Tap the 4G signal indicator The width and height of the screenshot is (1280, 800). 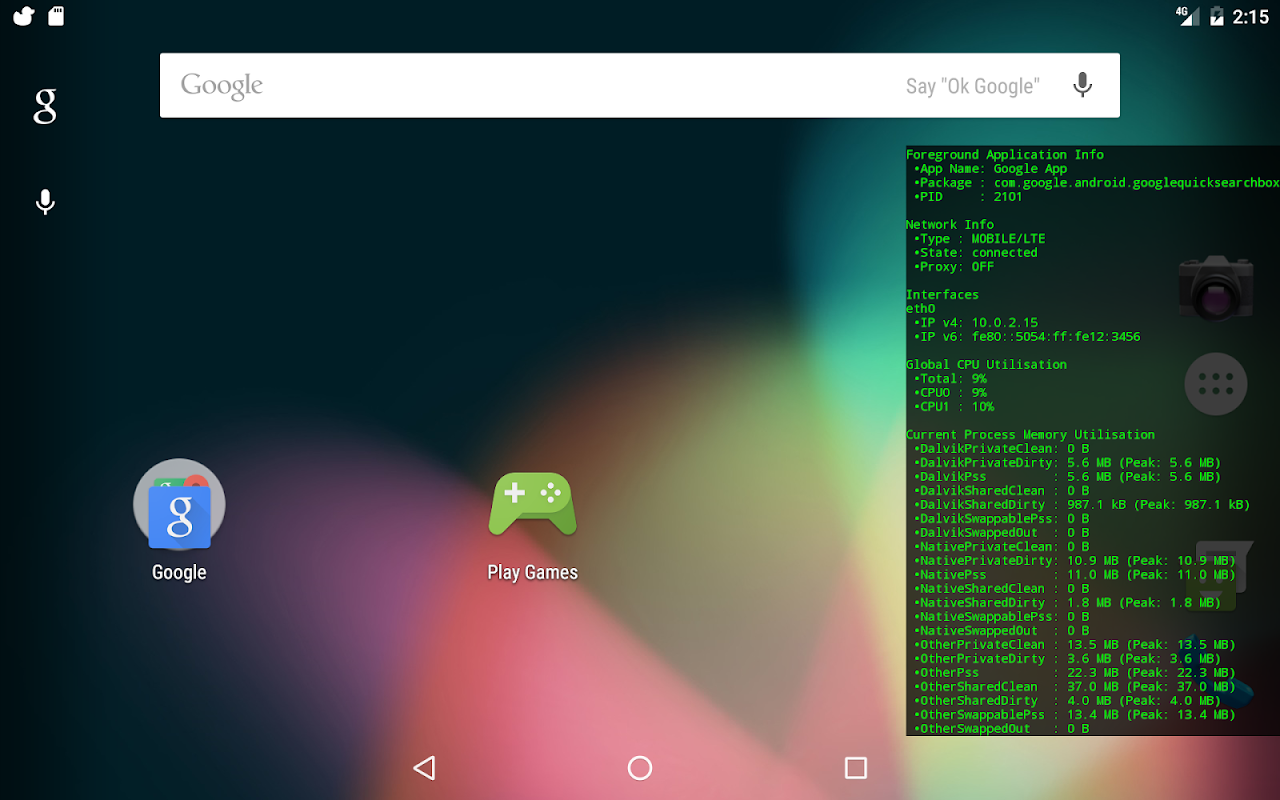pos(1187,15)
